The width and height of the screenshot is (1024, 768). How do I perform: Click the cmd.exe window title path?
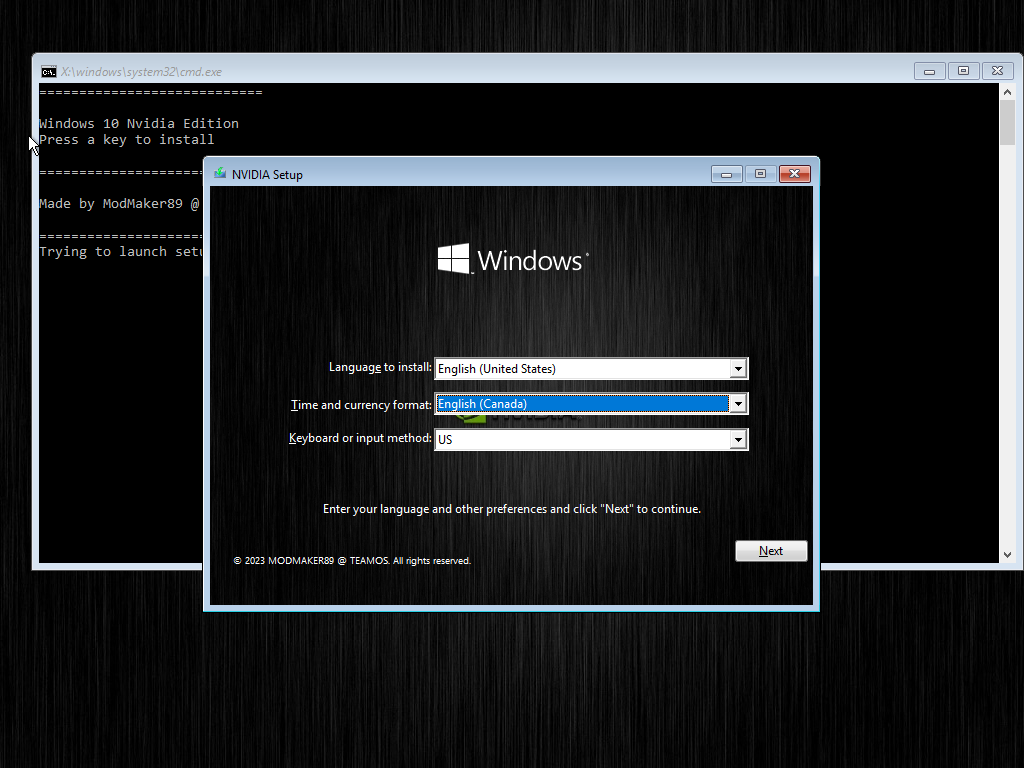(142, 72)
